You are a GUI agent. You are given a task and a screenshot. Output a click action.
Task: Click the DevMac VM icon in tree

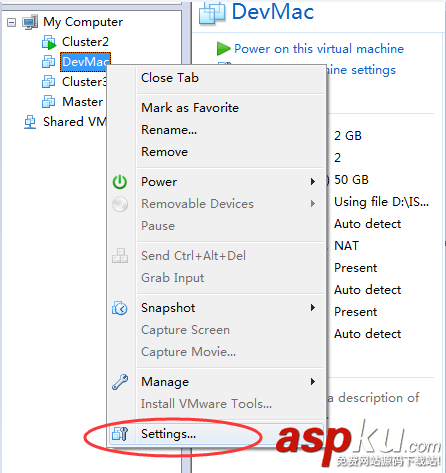click(x=49, y=62)
